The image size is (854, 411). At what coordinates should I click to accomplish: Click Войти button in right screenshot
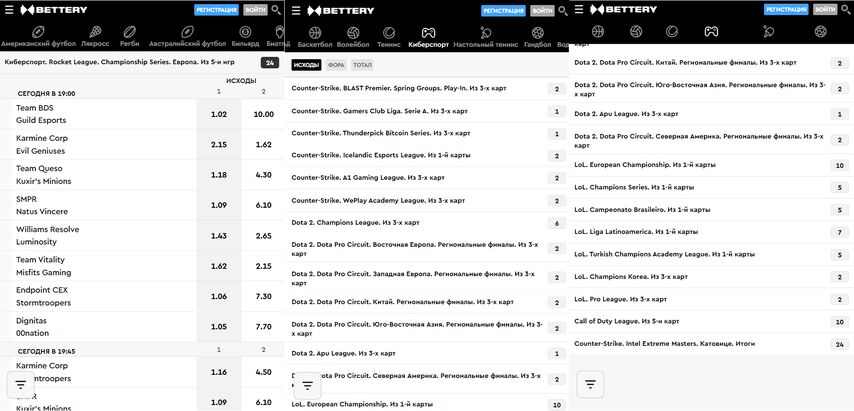825,9
